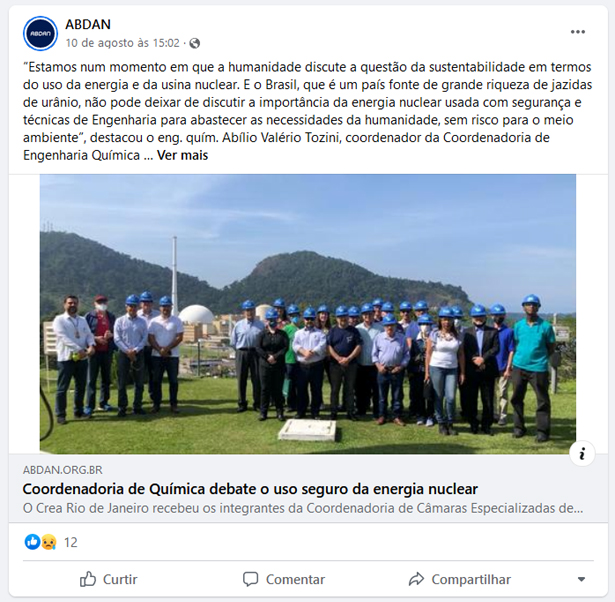
Task: Click the Compartilhar button label
Action: 471,579
